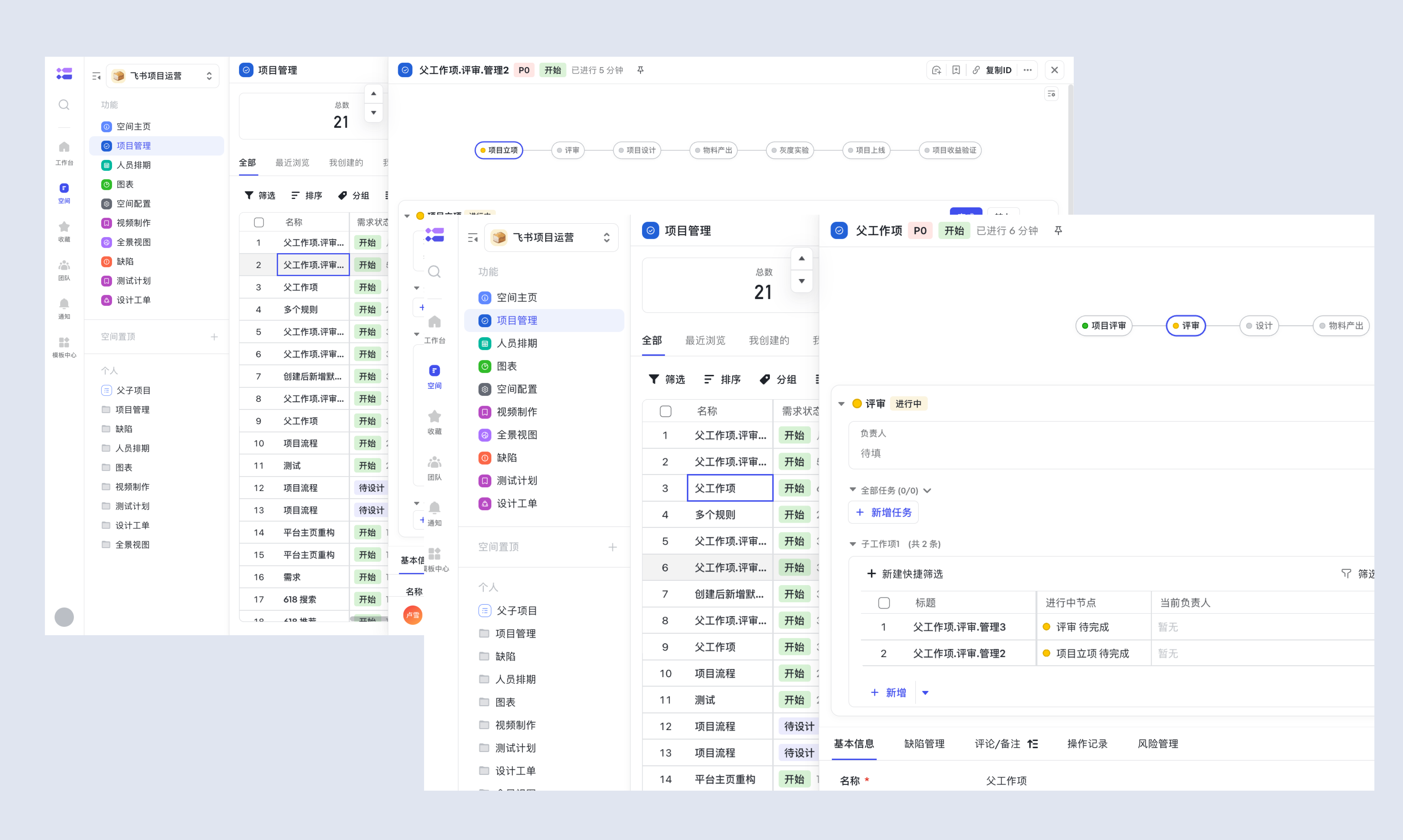Open 空间 icon in the front window rail

(434, 371)
